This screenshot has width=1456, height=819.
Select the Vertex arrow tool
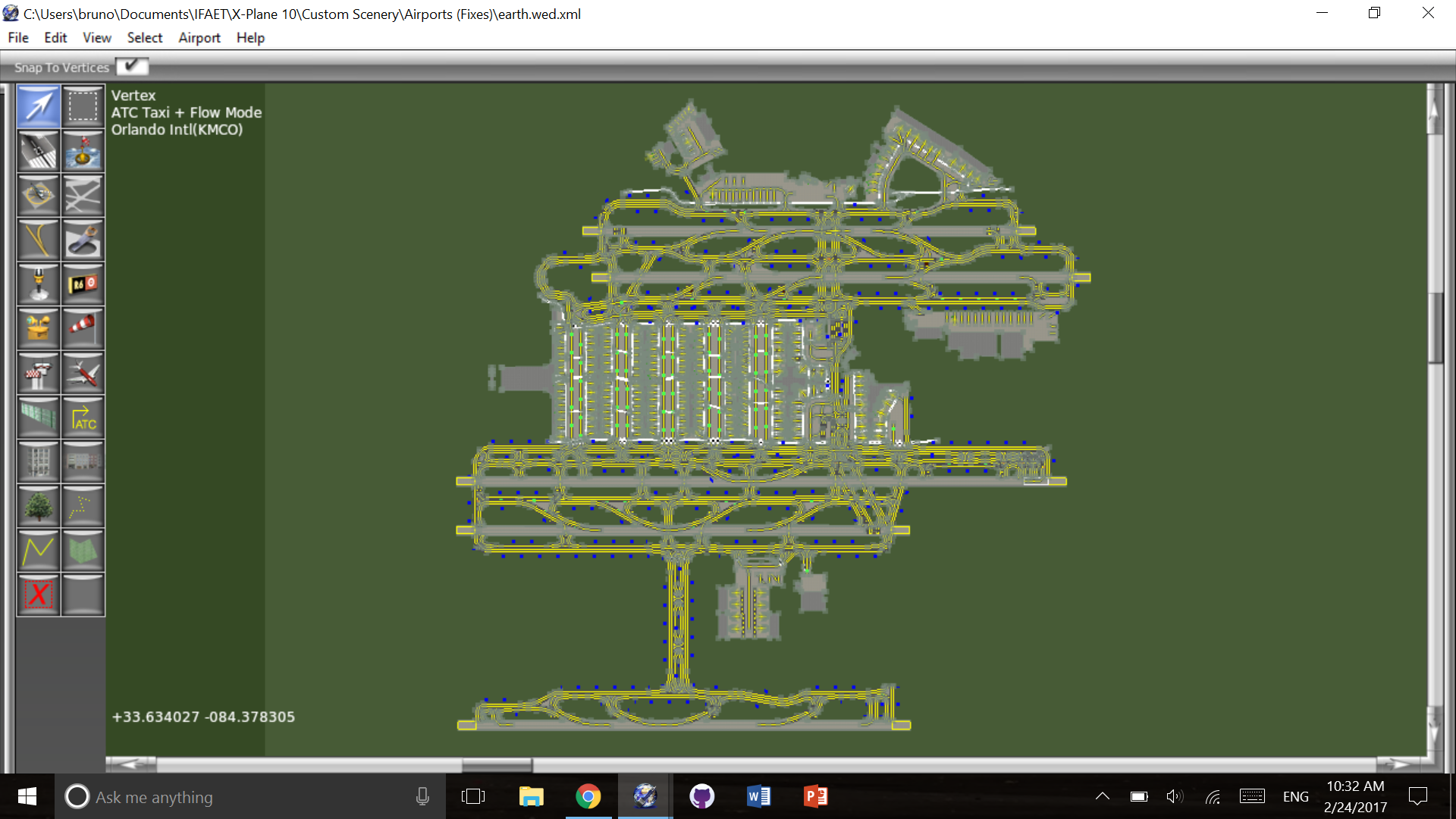[38, 106]
